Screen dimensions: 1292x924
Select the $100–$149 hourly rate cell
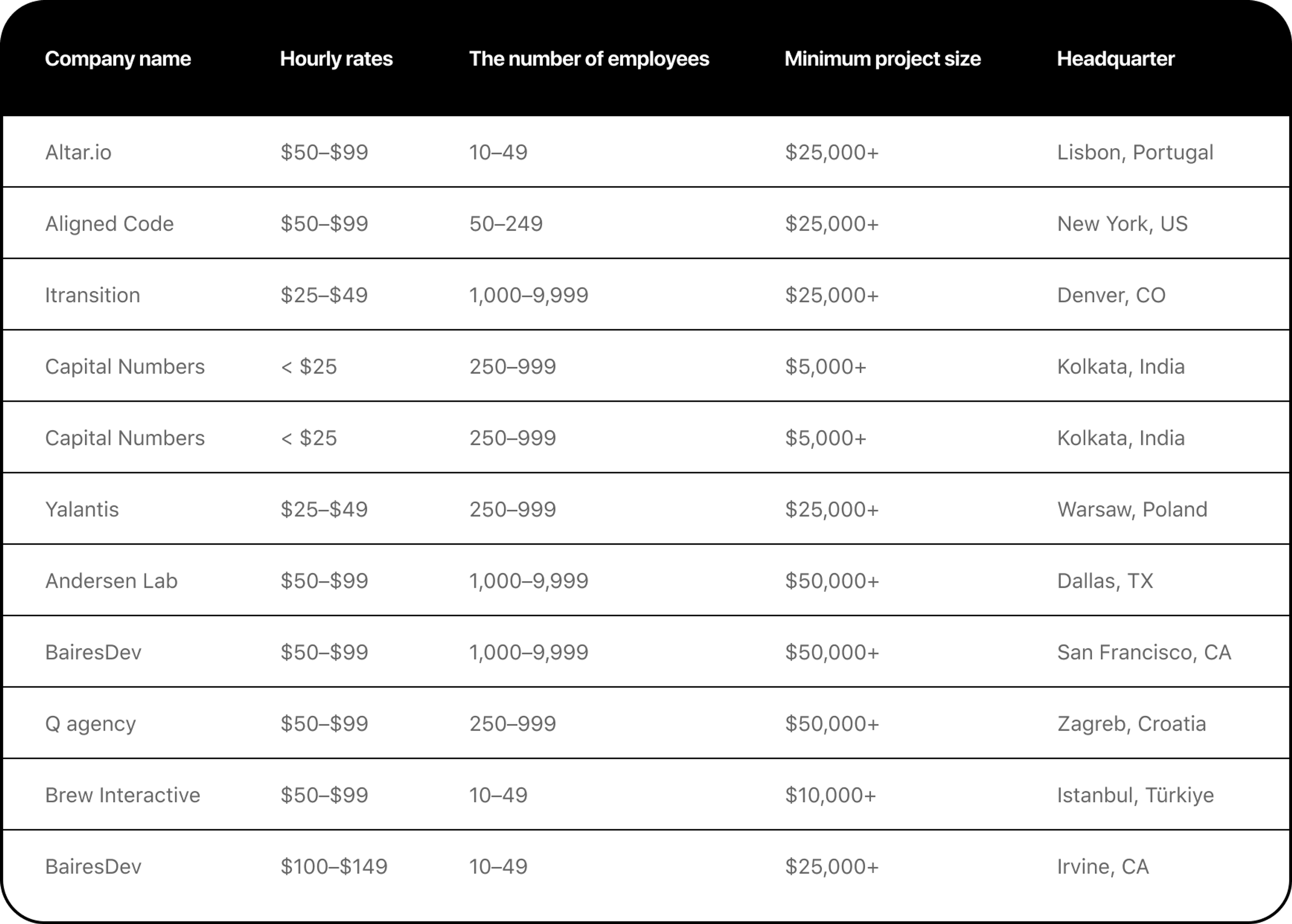(333, 866)
